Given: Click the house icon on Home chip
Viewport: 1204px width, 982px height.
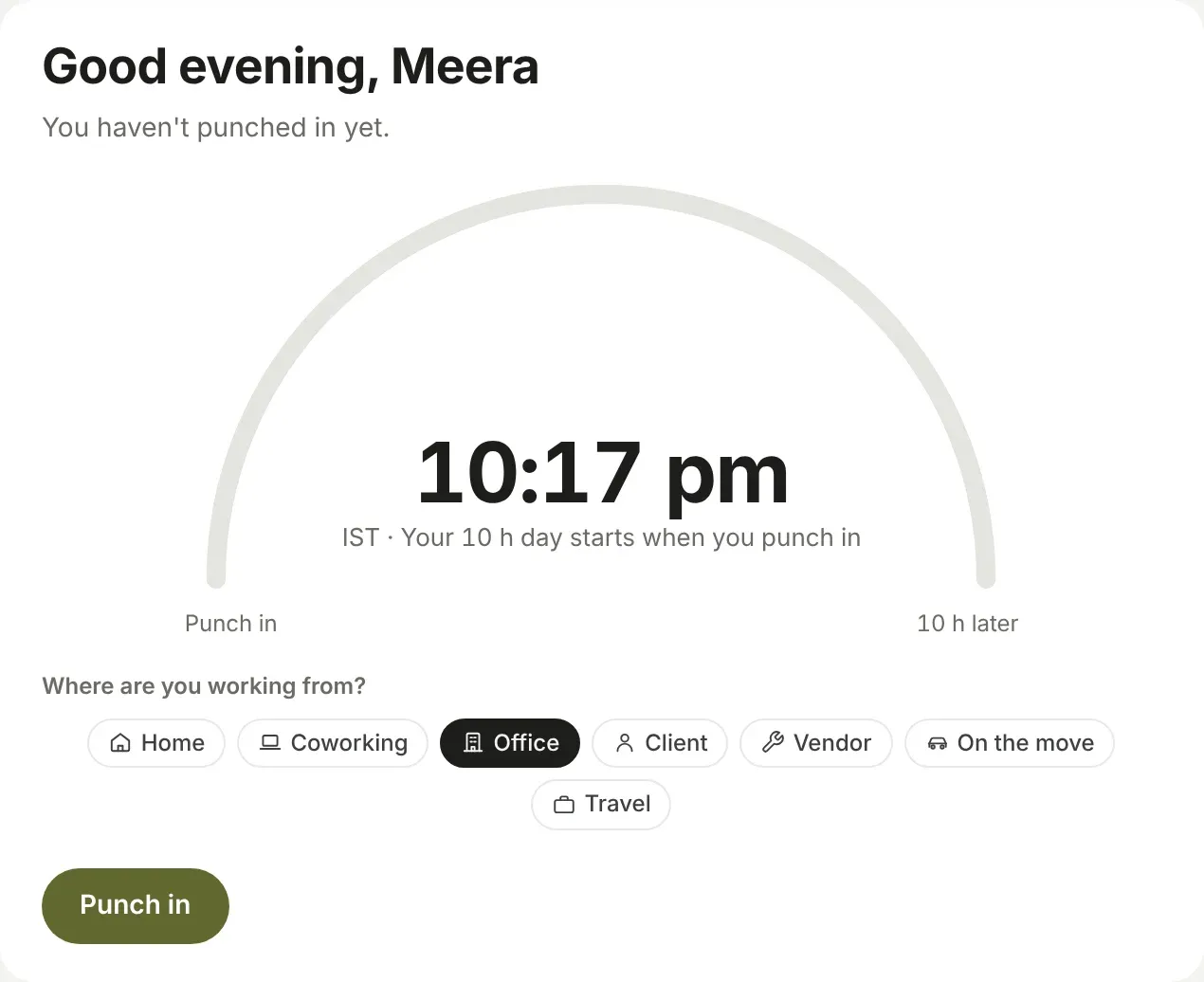Looking at the screenshot, I should click(x=120, y=743).
